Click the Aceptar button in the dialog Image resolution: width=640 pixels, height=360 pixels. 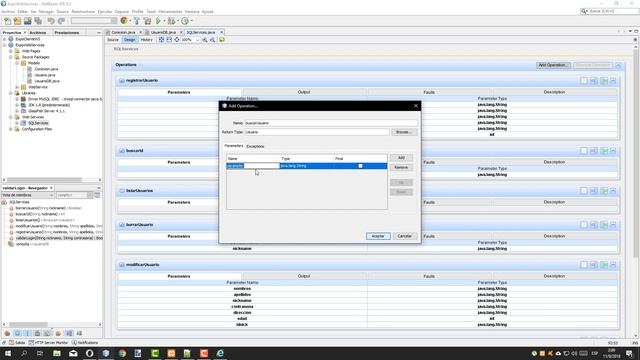[378, 236]
